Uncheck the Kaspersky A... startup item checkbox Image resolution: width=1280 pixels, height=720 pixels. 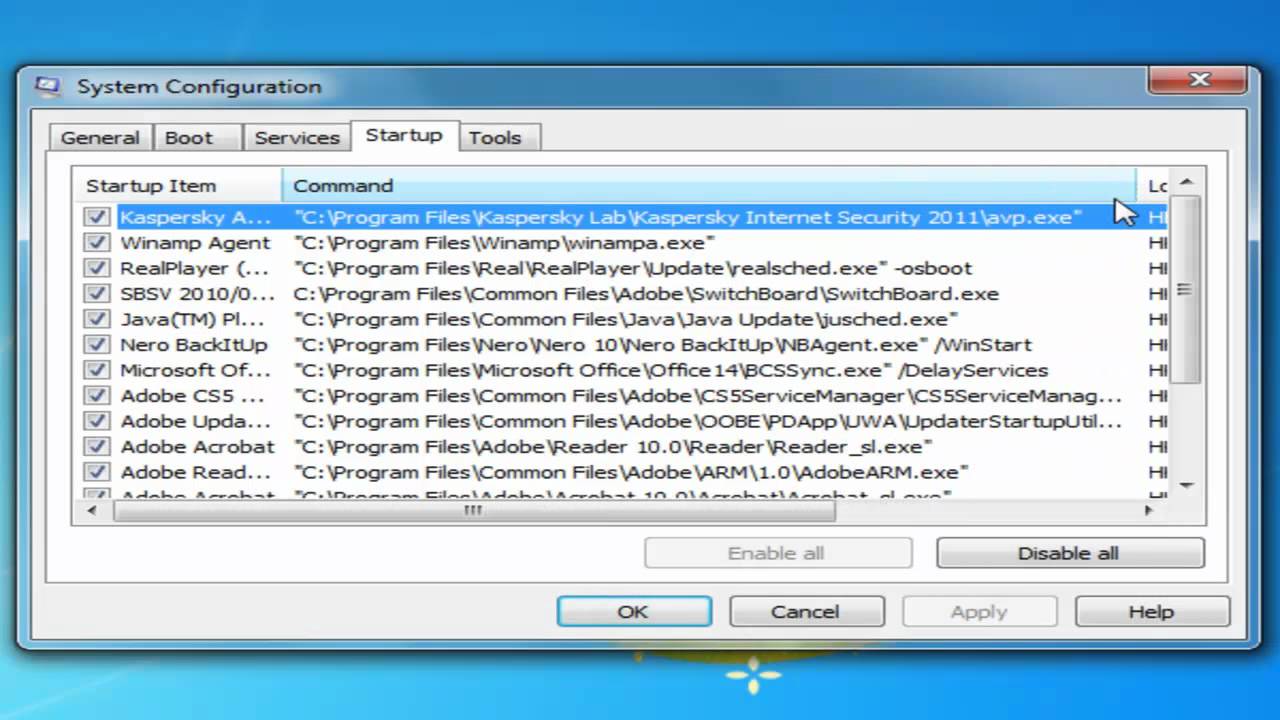tap(97, 217)
